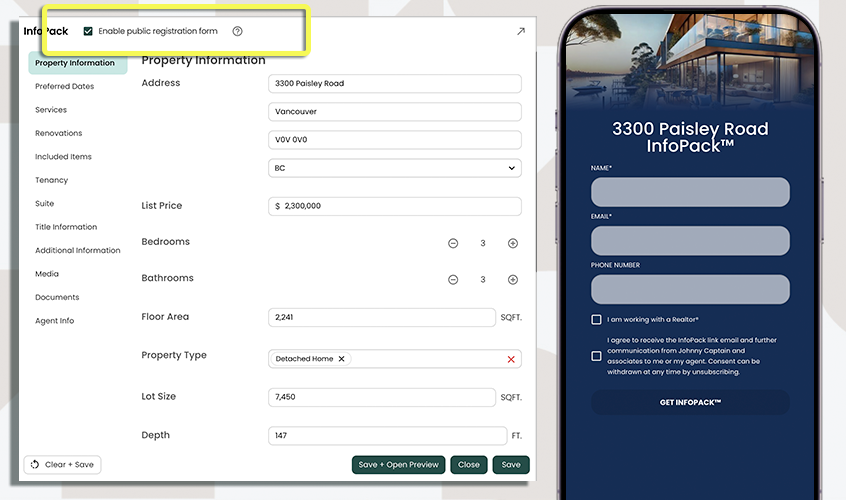The width and height of the screenshot is (846, 500).
Task: Click the help question mark icon
Action: click(x=237, y=31)
